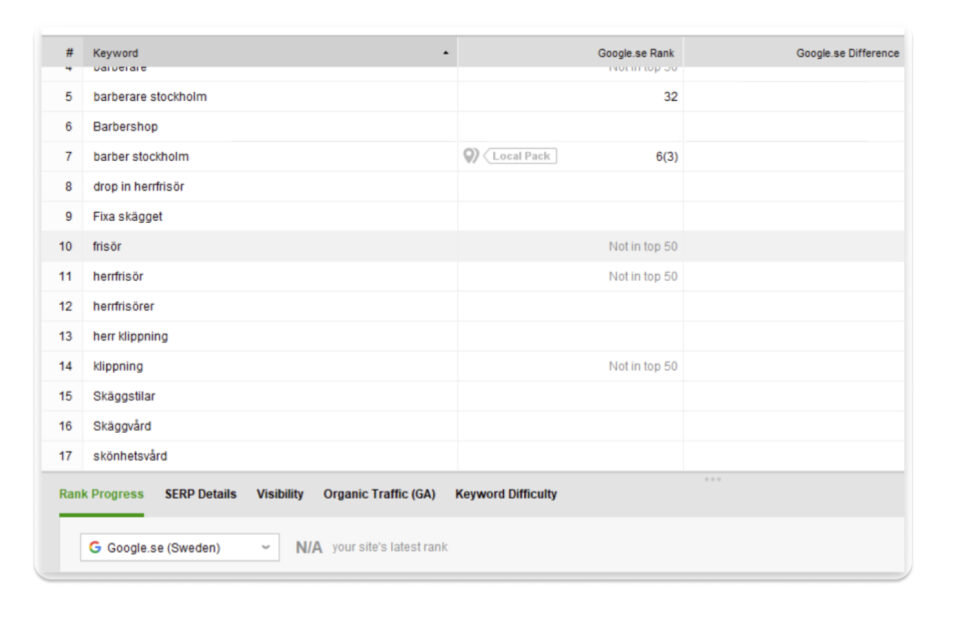Switch to Keyword Difficulty tab
Viewport: 960px width, 622px height.
coord(506,494)
